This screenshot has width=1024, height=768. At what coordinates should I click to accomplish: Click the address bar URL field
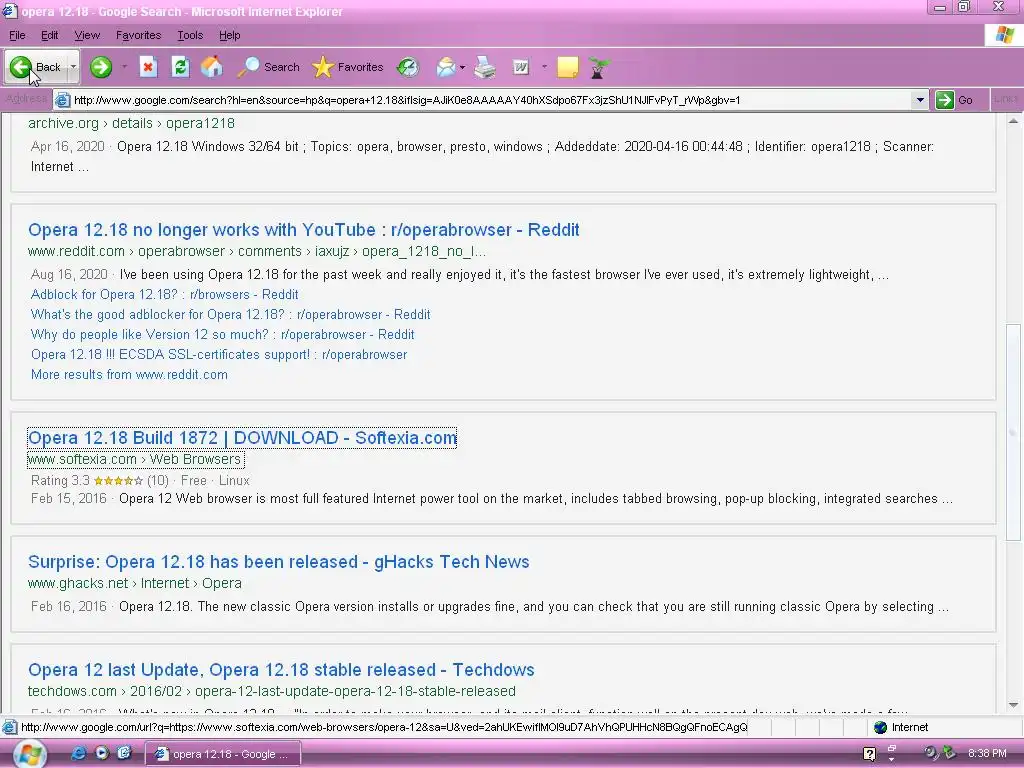(x=491, y=100)
